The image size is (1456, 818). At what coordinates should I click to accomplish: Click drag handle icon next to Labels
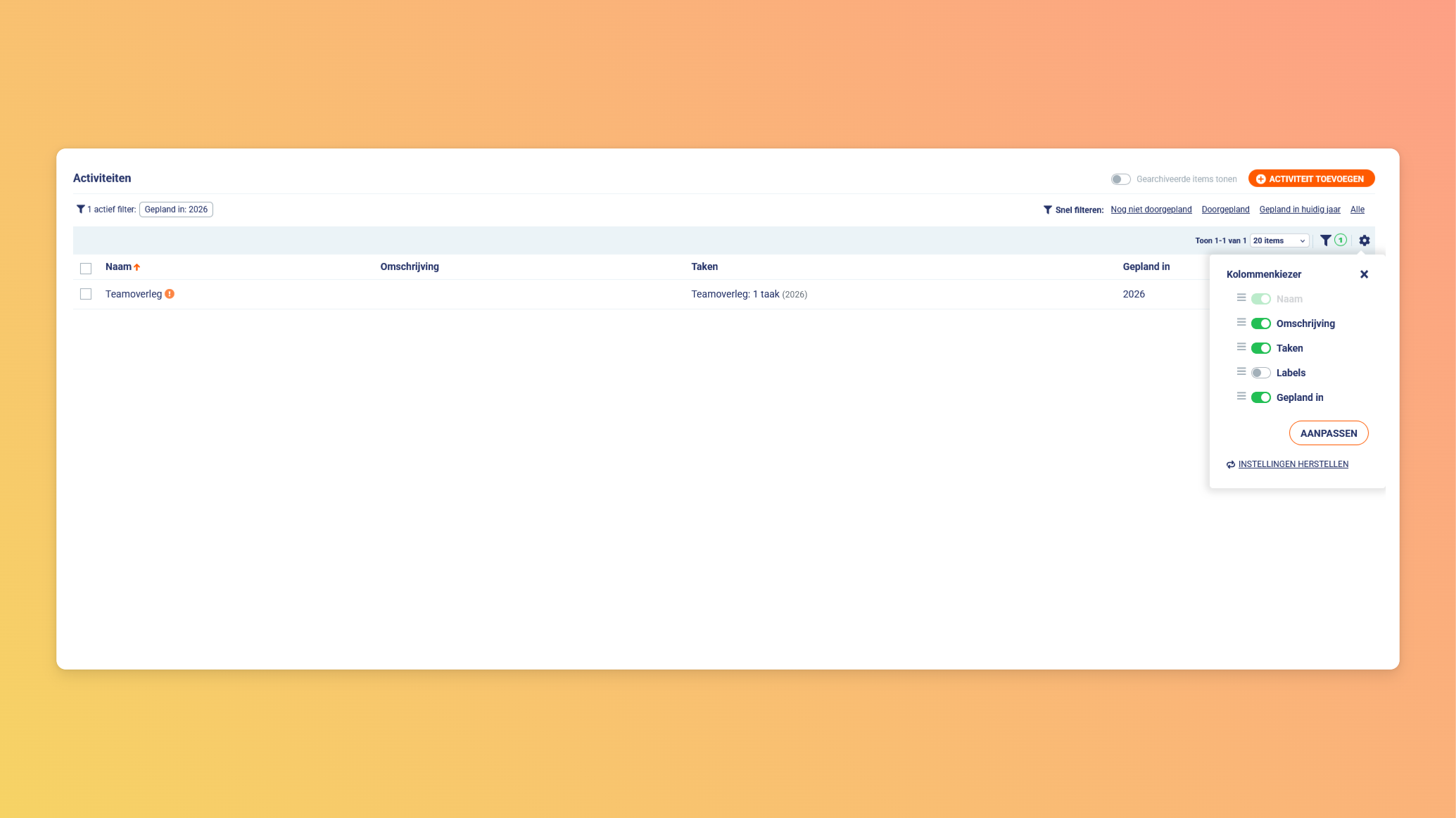coord(1241,371)
